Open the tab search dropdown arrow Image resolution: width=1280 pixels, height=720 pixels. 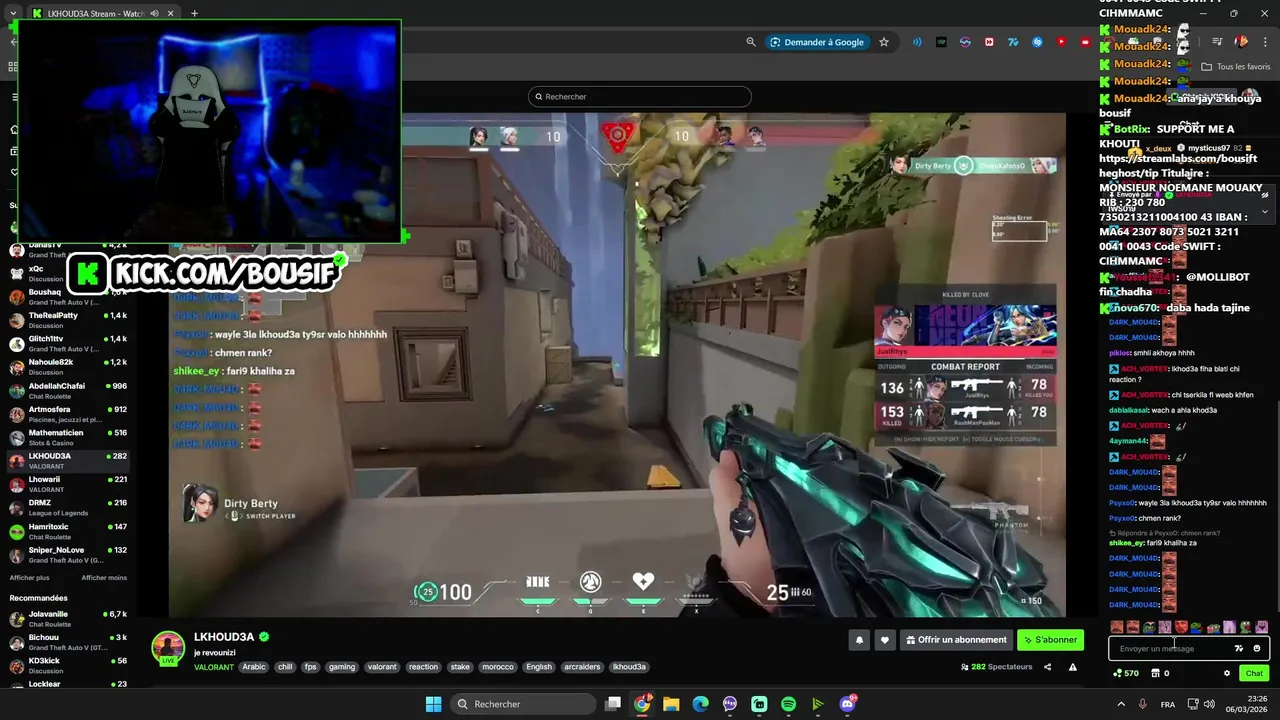13,13
